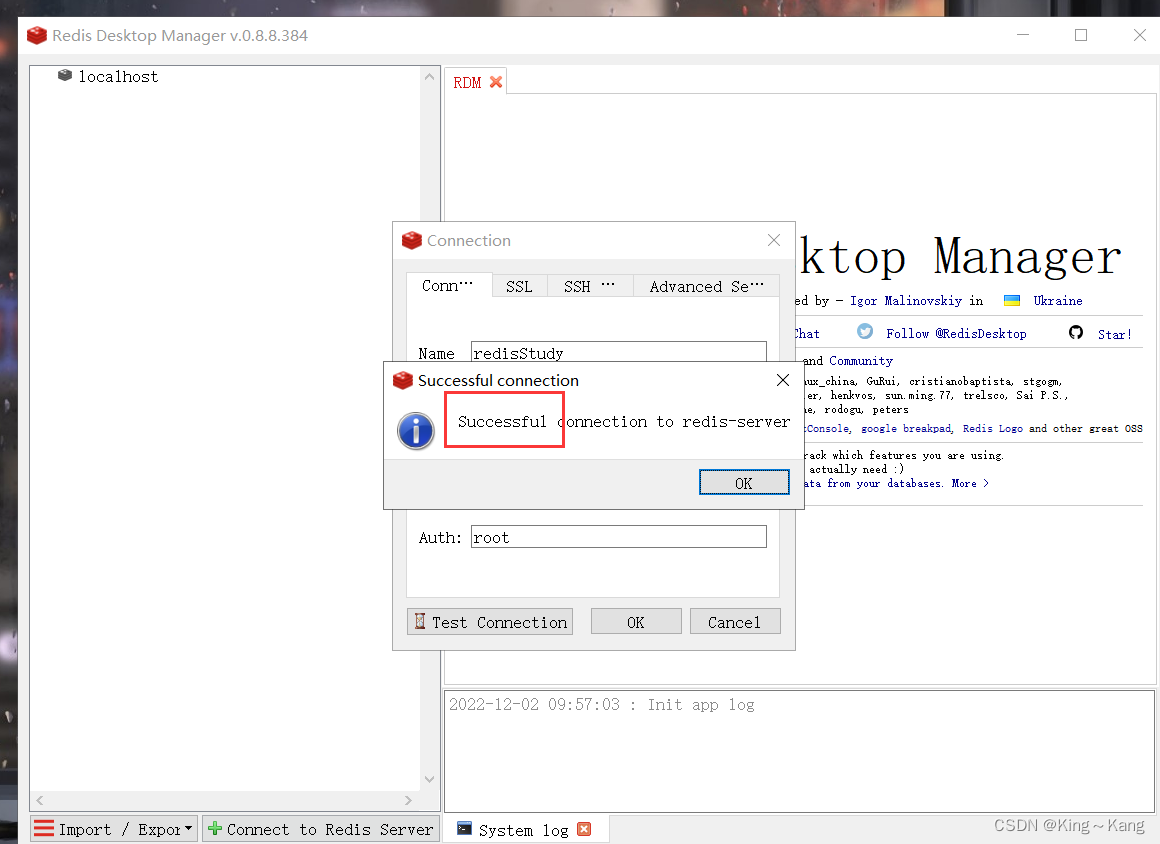Open the Import / Export dropdown
Image resolution: width=1160 pixels, height=844 pixels.
114,829
